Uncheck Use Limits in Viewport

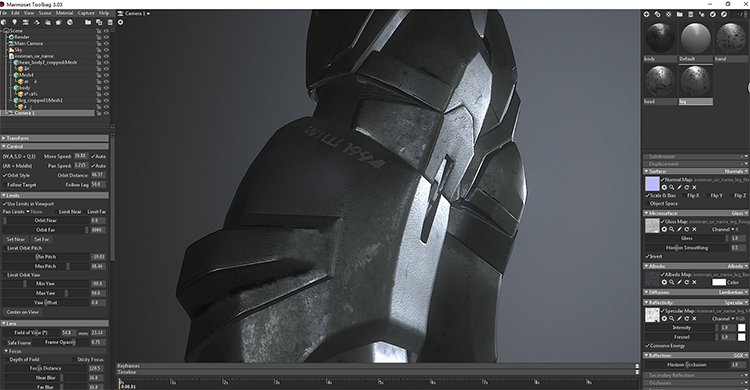(5, 203)
